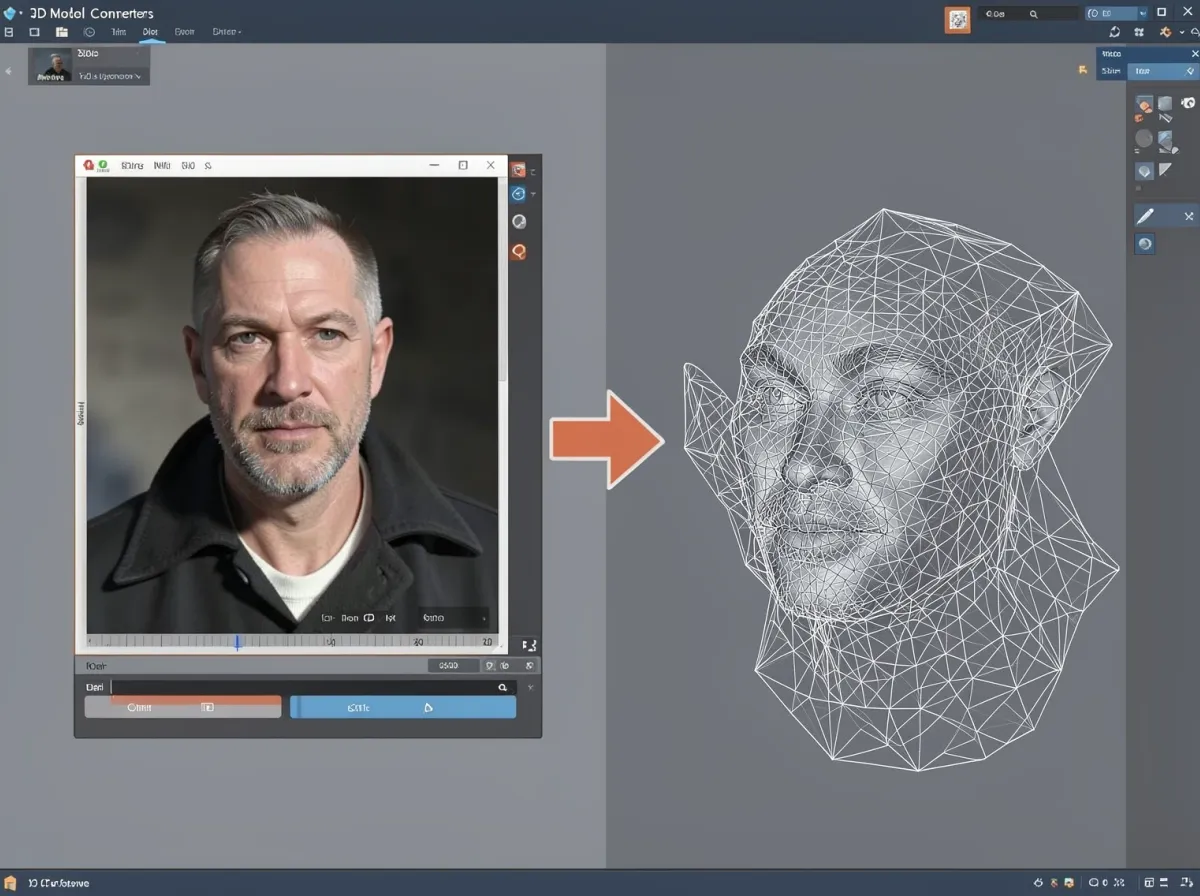The width and height of the screenshot is (1200, 896).
Task: Click the search icon inside bottom text field
Action: 503,688
